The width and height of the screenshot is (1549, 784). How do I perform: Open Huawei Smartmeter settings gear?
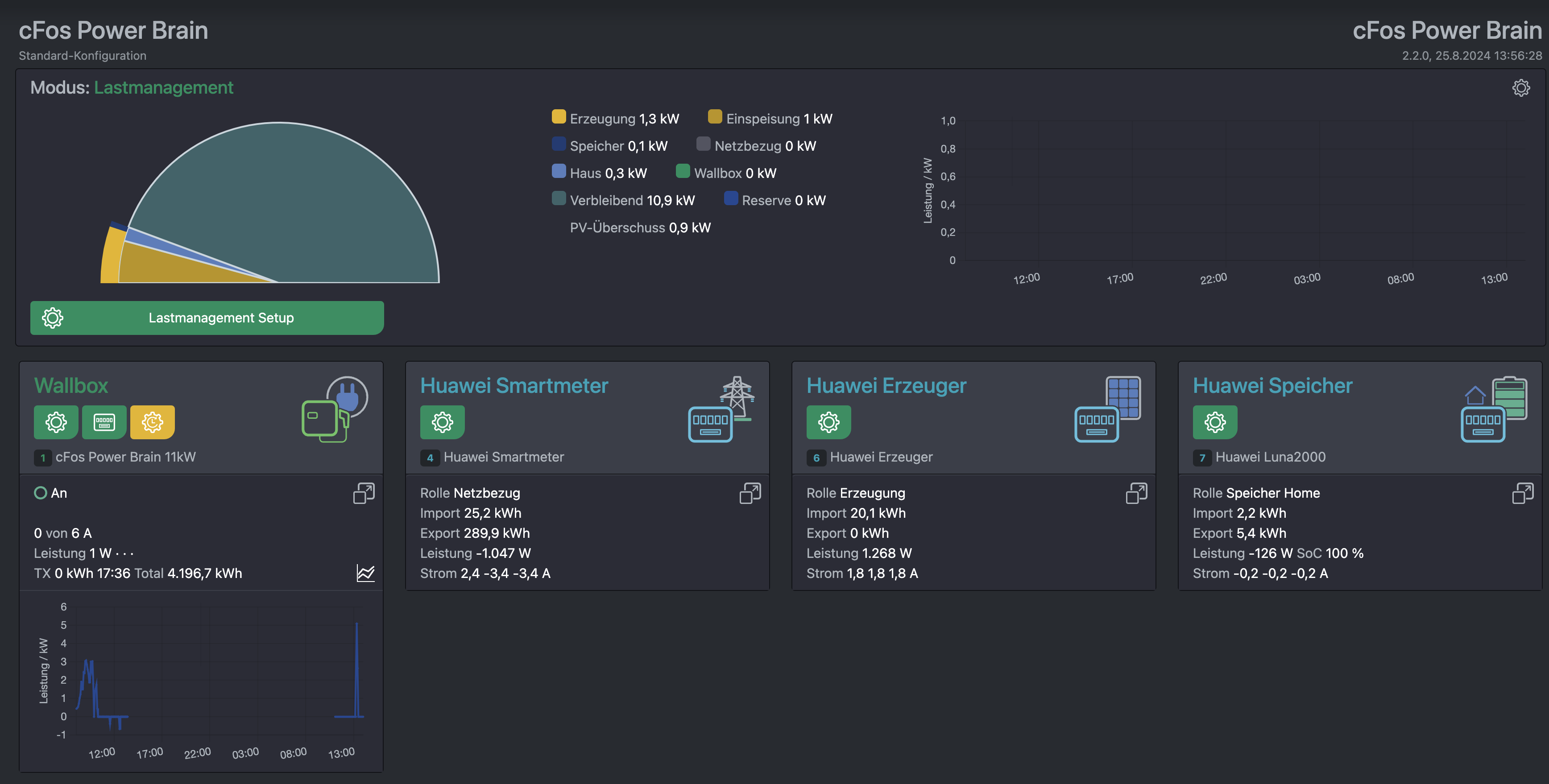[x=442, y=422]
